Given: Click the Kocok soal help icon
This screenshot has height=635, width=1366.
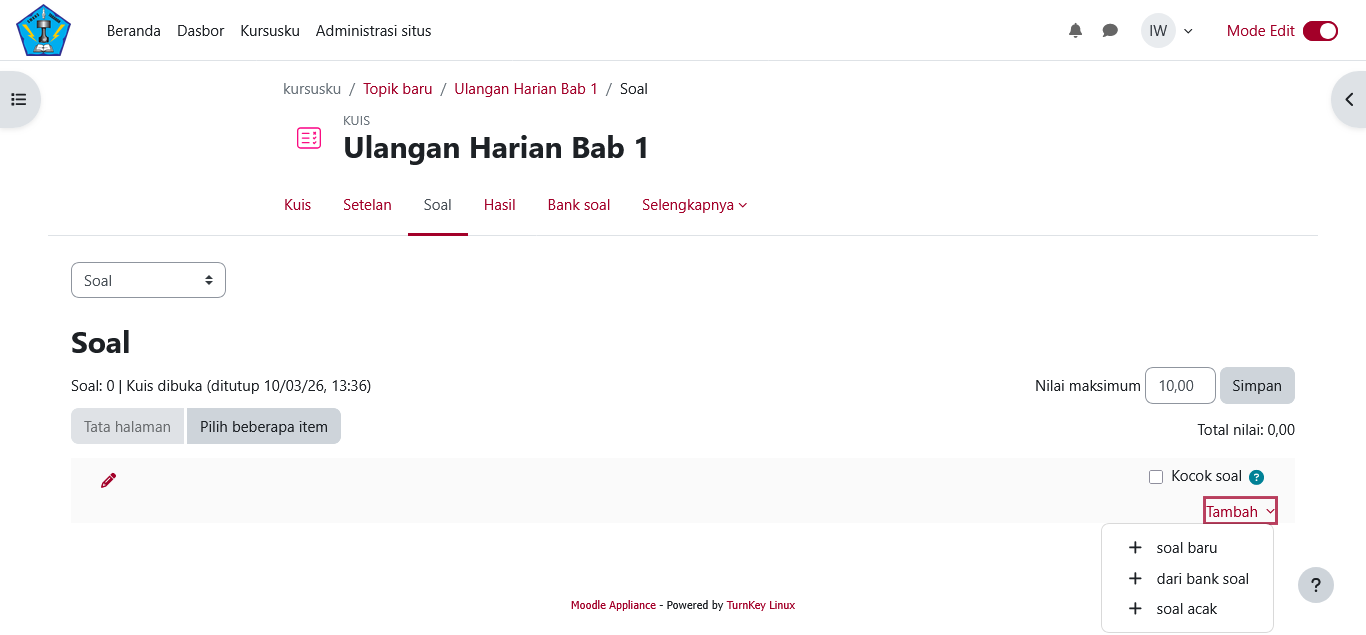Looking at the screenshot, I should coord(1256,477).
